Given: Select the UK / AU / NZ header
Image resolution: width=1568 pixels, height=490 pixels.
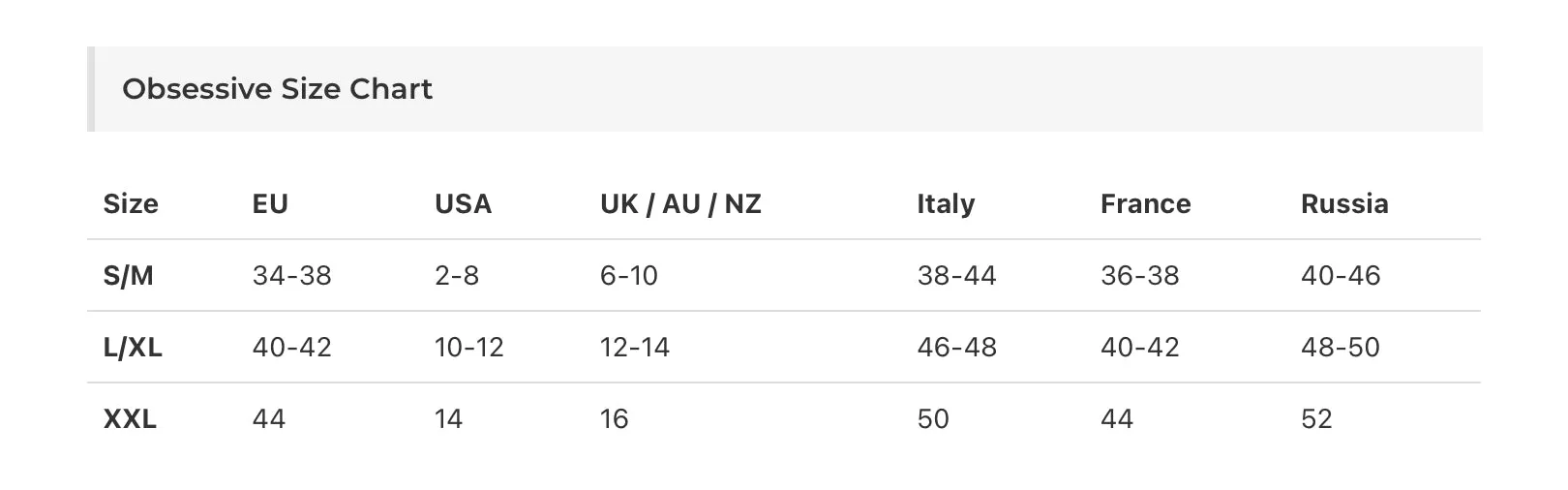Looking at the screenshot, I should (x=680, y=203).
